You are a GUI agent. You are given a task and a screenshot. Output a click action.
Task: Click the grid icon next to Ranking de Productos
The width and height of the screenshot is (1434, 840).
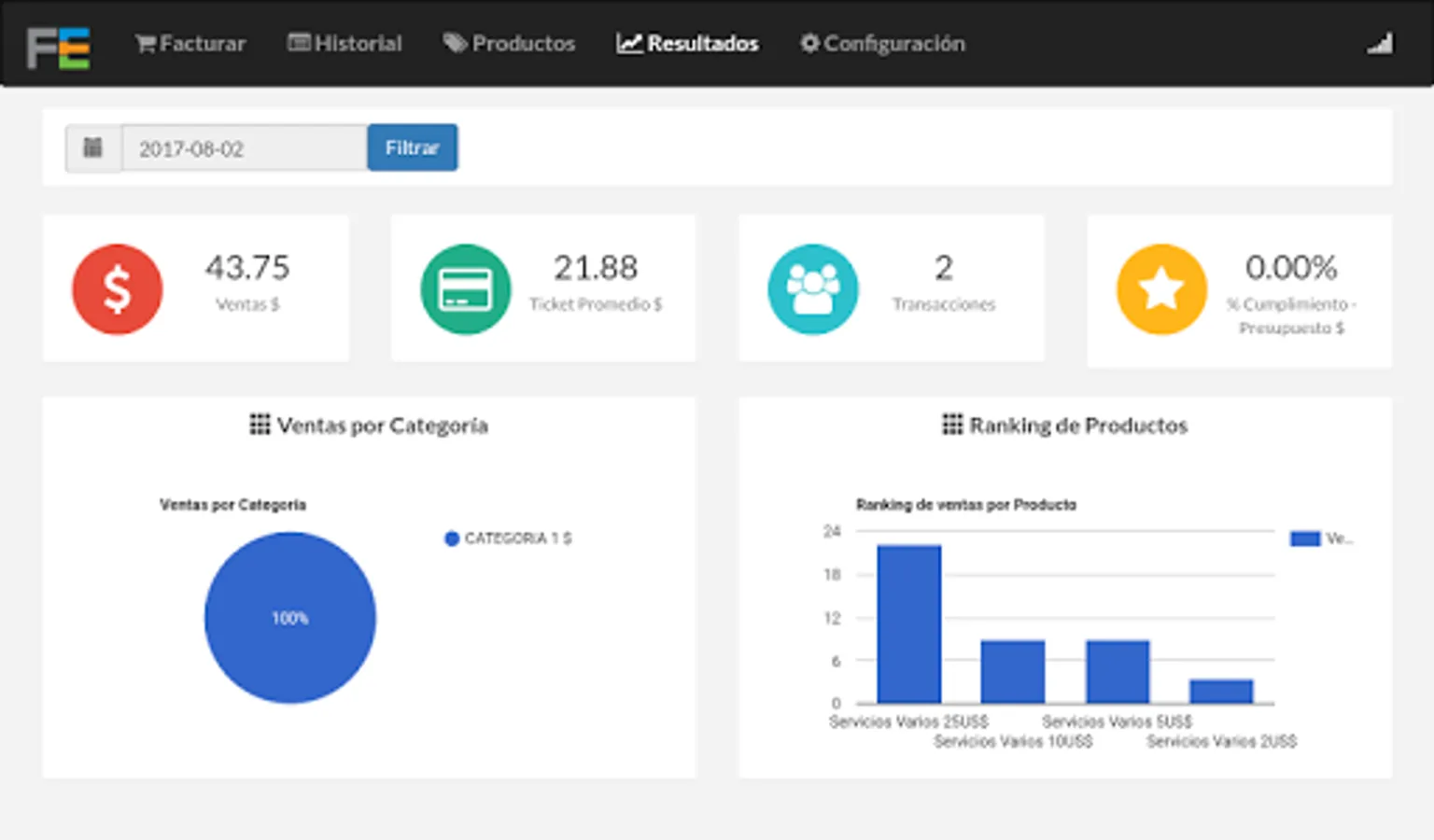[952, 425]
